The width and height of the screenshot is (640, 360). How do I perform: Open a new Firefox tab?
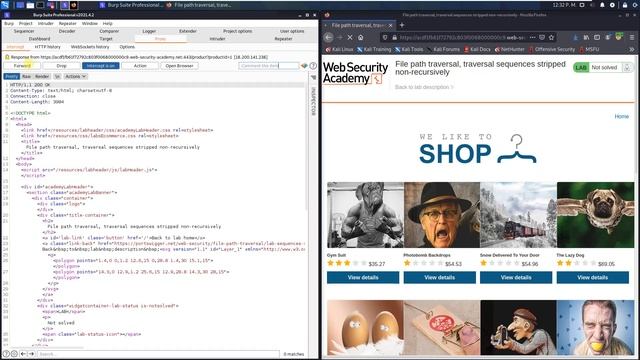tap(402, 25)
